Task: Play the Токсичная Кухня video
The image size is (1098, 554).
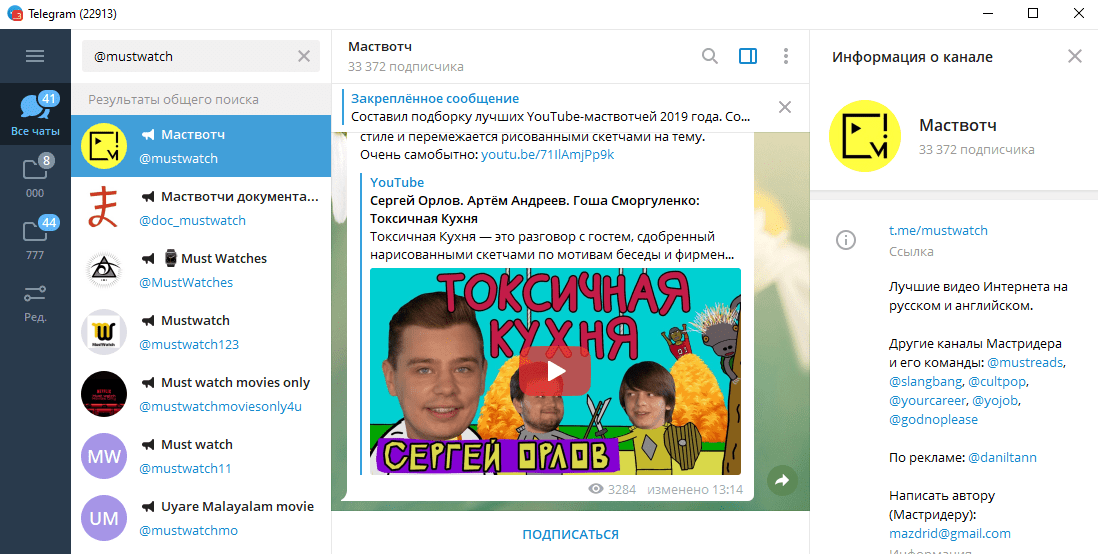Action: click(555, 371)
